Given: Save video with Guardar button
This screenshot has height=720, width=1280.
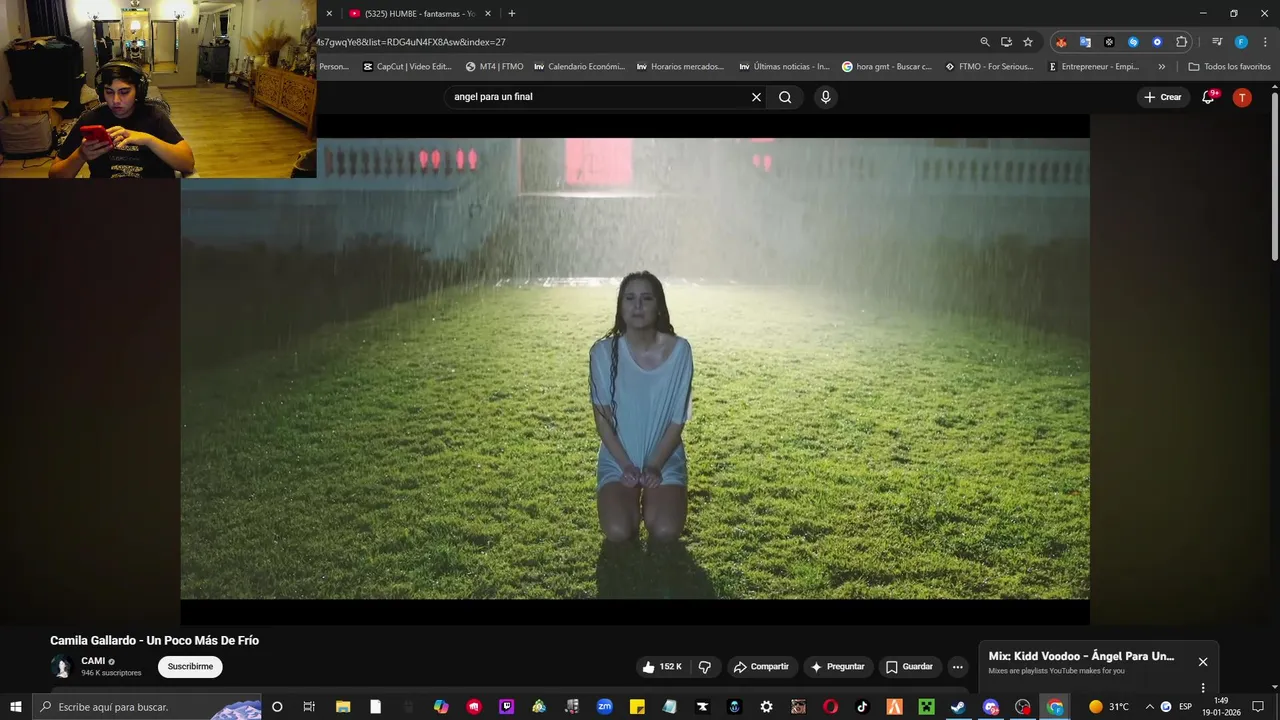Looking at the screenshot, I should pos(909,667).
